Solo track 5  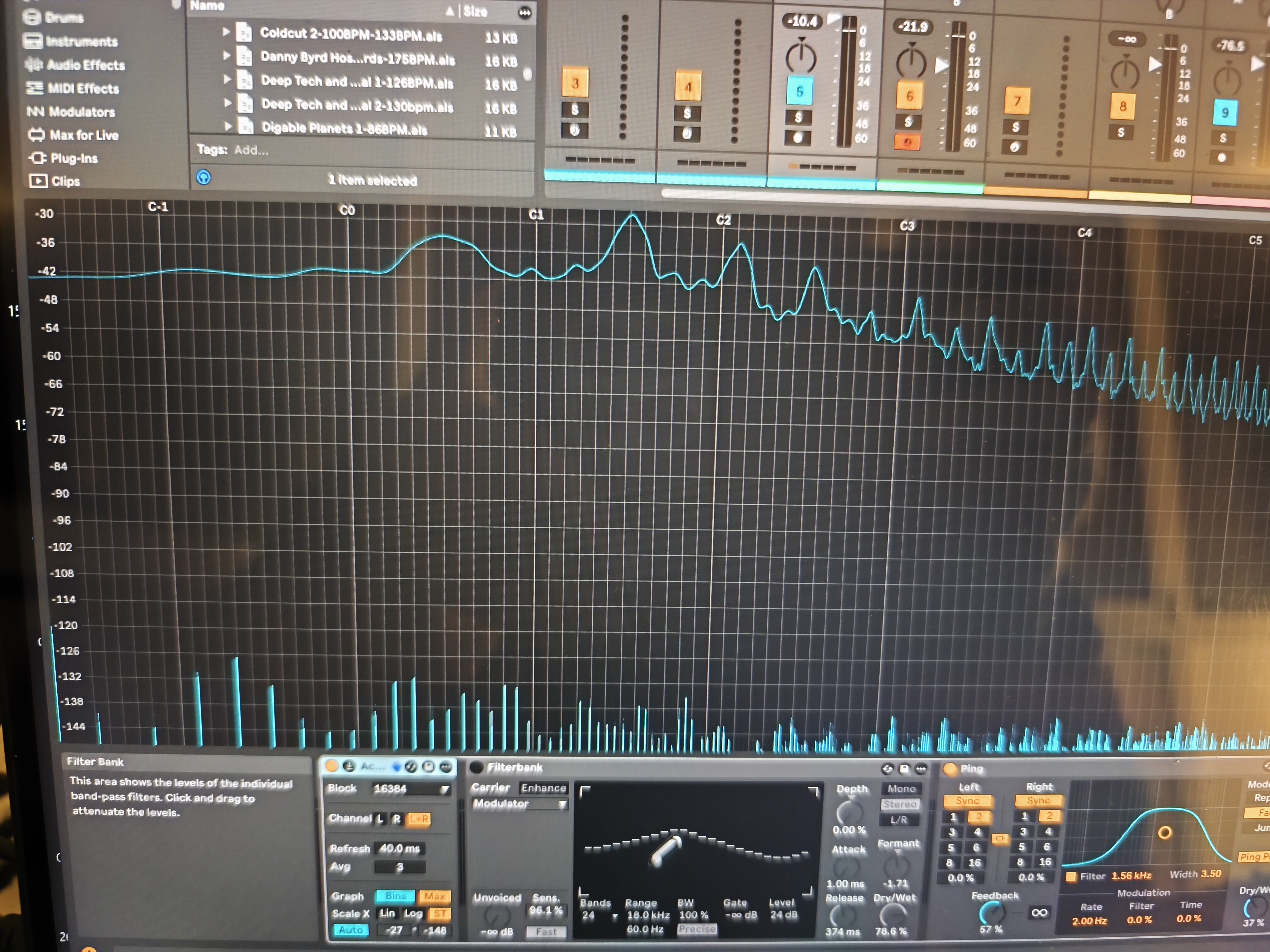click(x=798, y=118)
